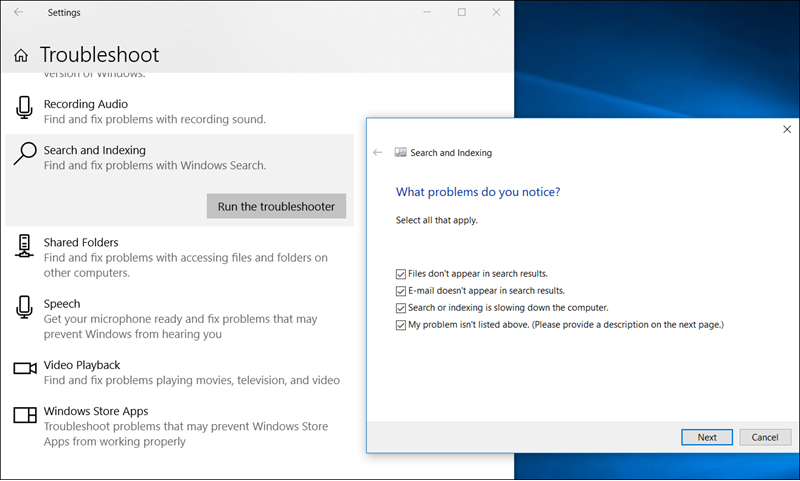
Task: Click the "Select all that apply." text
Action: 437,220
